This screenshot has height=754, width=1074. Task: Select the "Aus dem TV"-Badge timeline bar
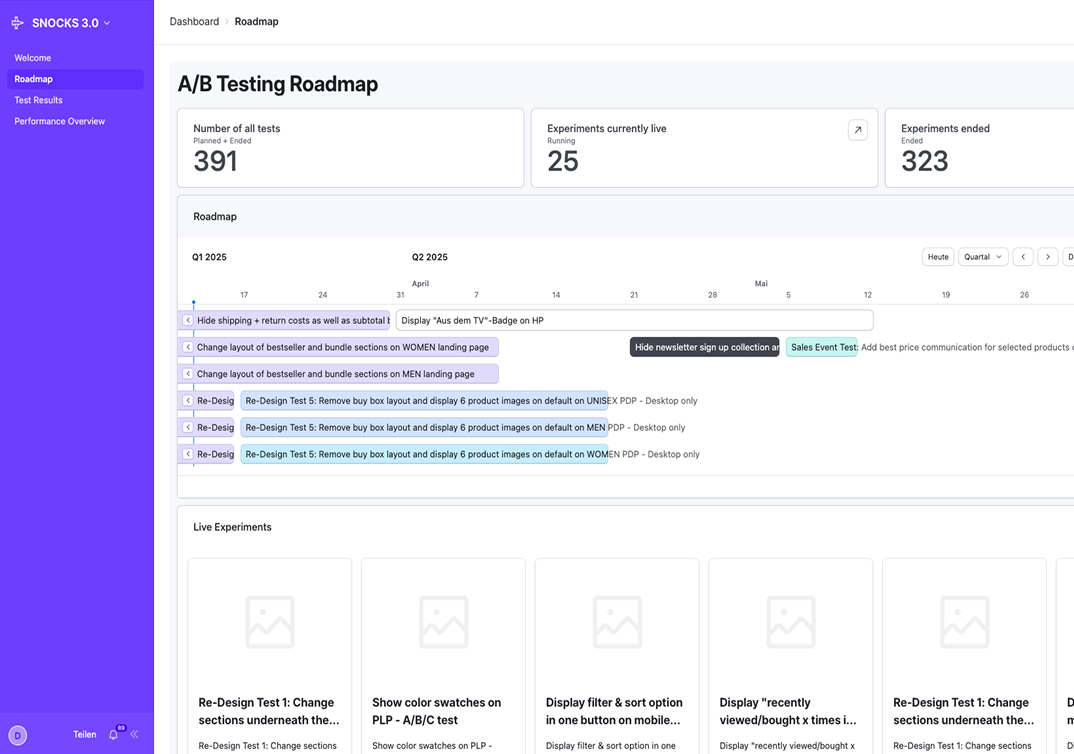tap(634, 320)
